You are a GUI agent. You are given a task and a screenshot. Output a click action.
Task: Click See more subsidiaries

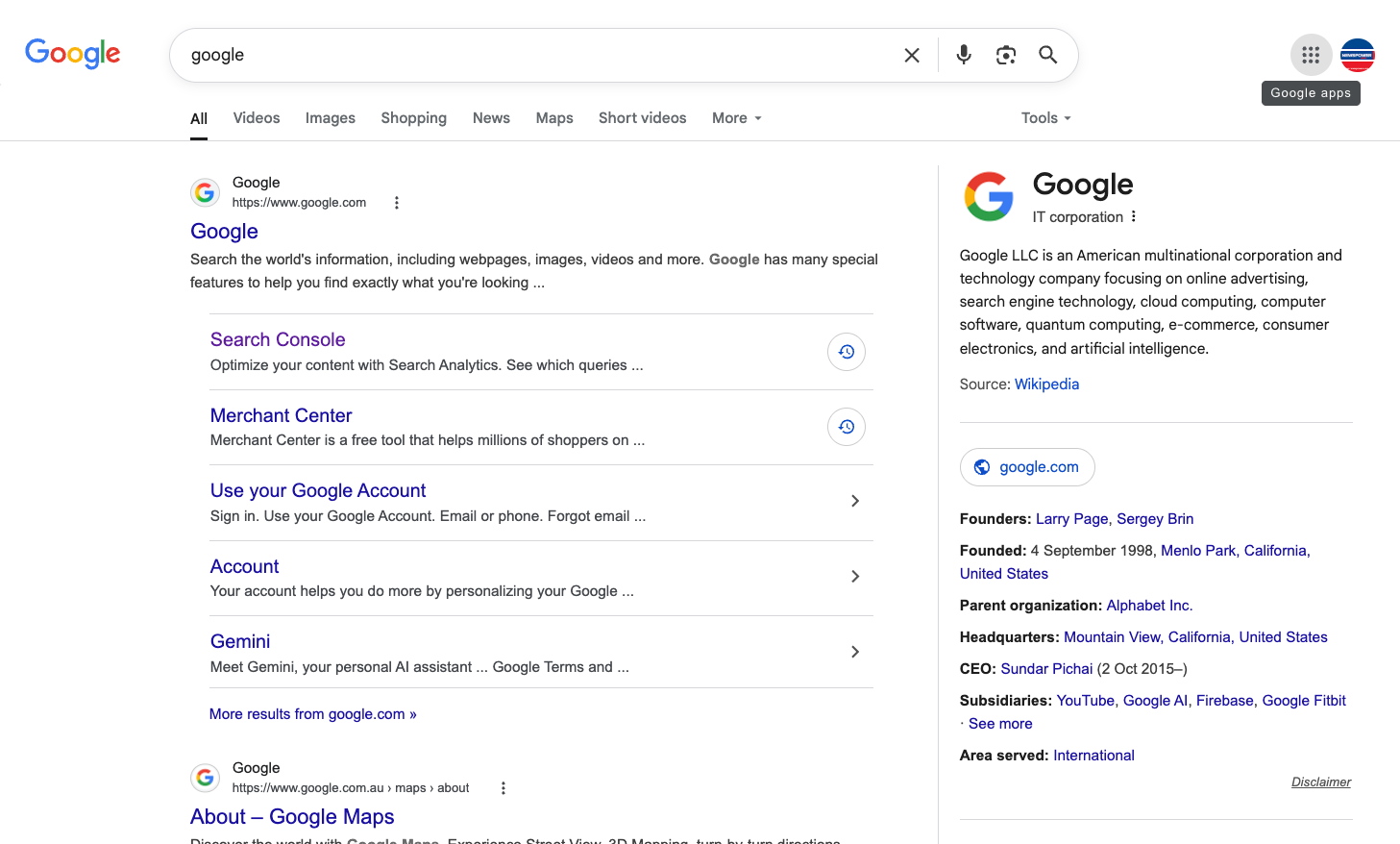click(x=1000, y=724)
